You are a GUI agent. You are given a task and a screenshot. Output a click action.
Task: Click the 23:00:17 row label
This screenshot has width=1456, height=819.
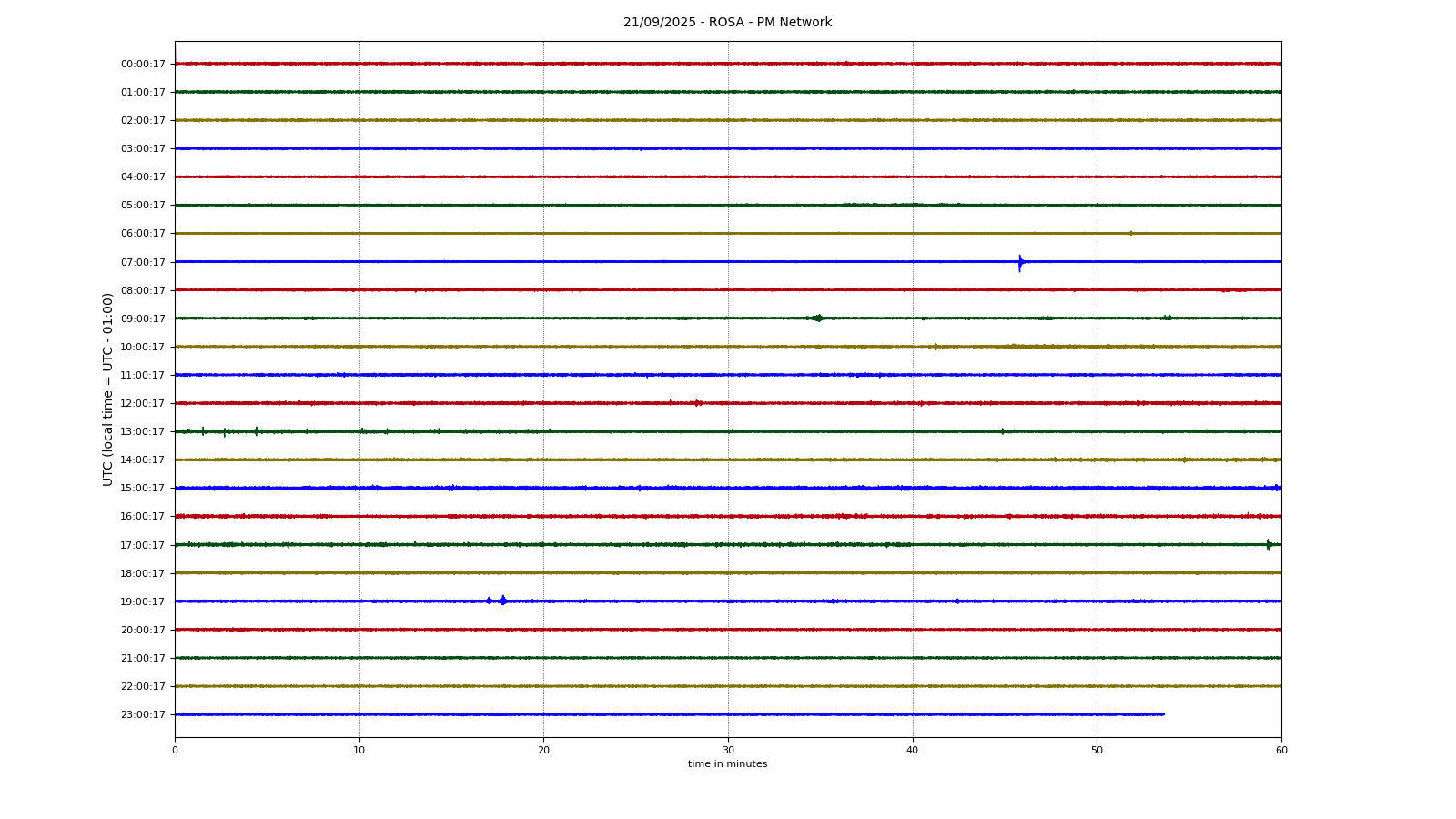pyautogui.click(x=143, y=714)
